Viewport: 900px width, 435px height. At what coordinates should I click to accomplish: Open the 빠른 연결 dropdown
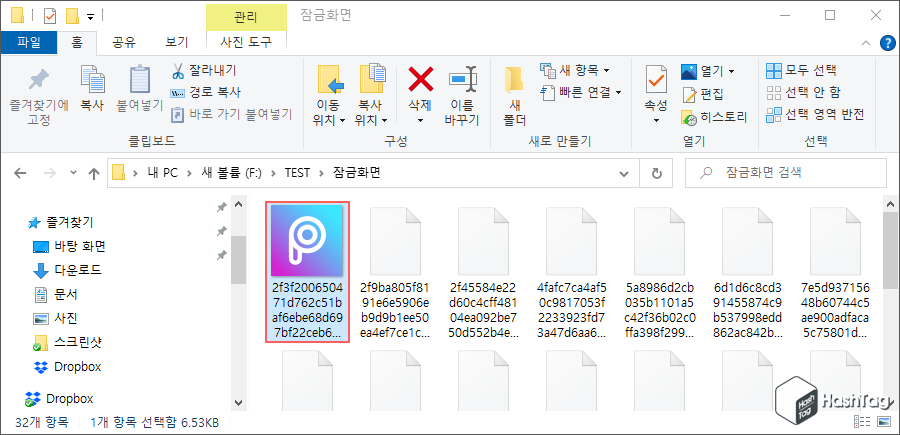pyautogui.click(x=581, y=92)
